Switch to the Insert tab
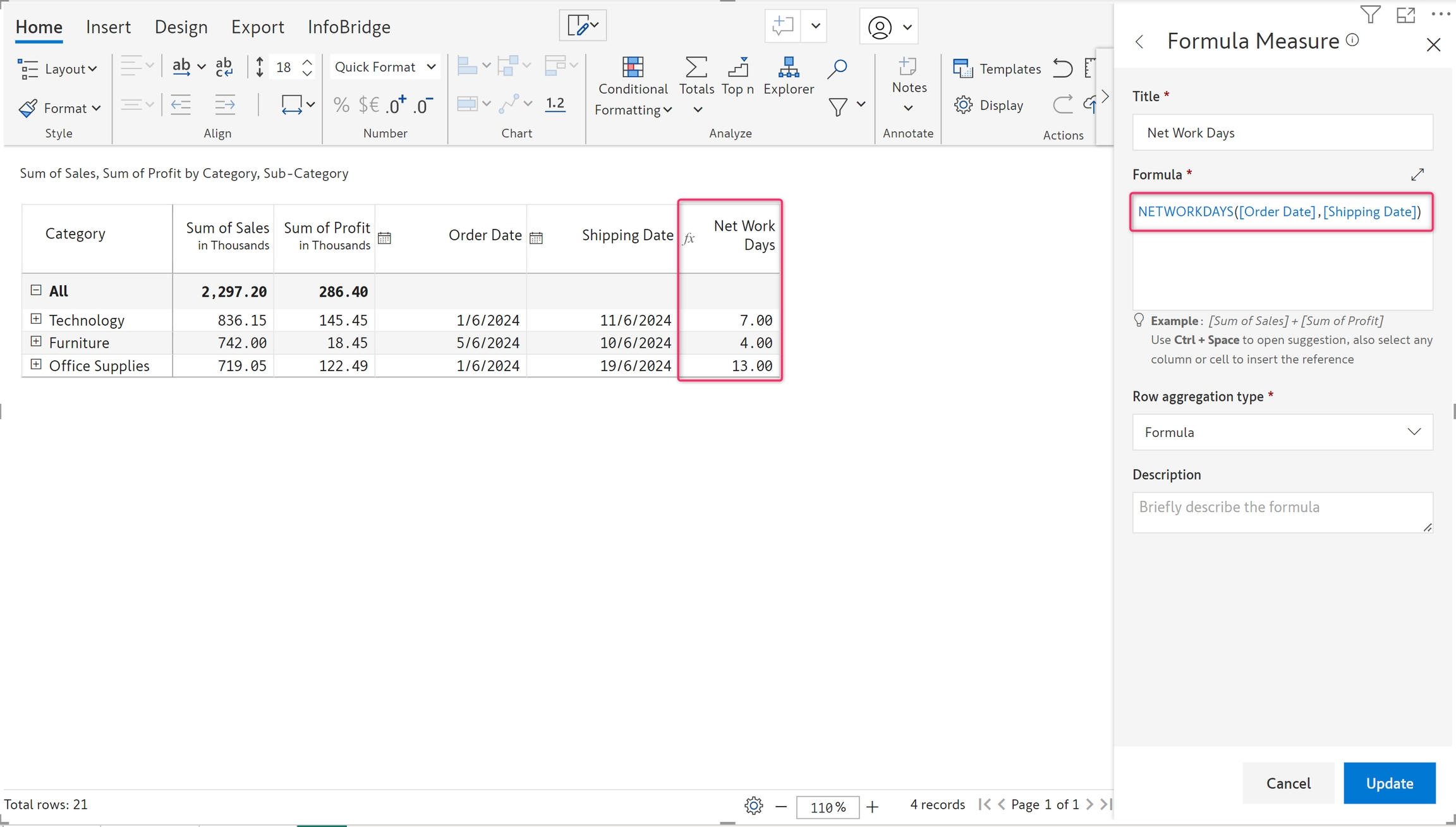The width and height of the screenshot is (1456, 827). (x=108, y=27)
